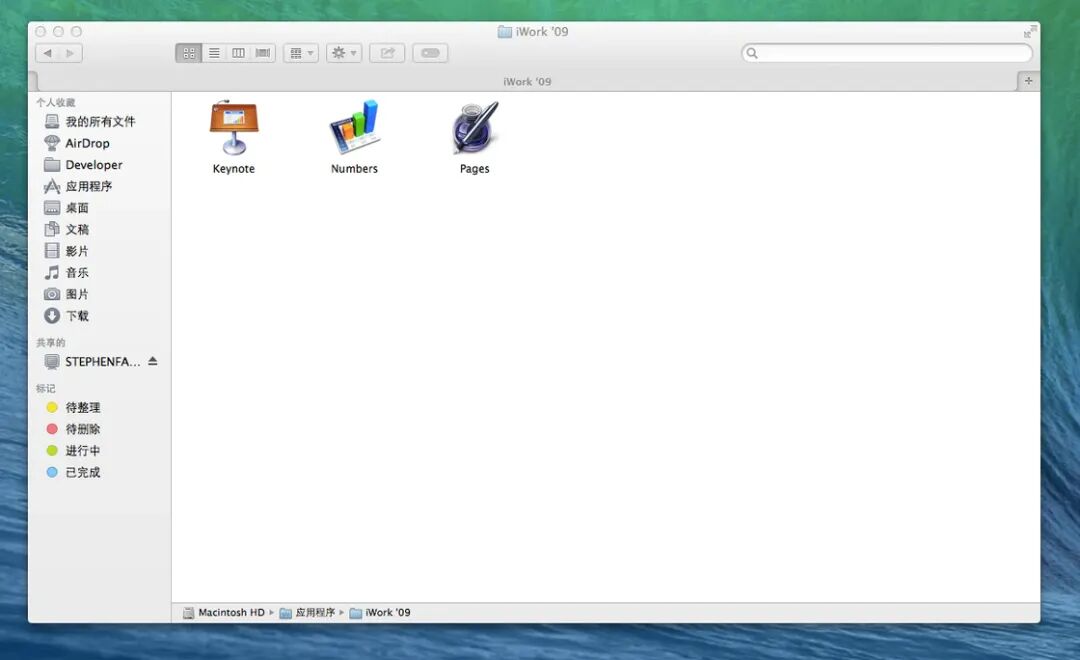Filter by the blue 已完成 tag
Viewport: 1080px width, 660px height.
[x=73, y=472]
